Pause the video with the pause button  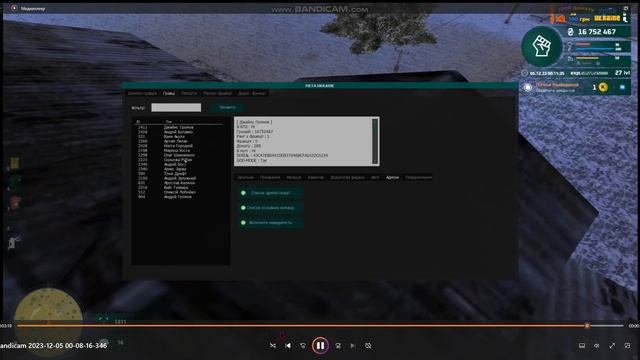pos(320,346)
